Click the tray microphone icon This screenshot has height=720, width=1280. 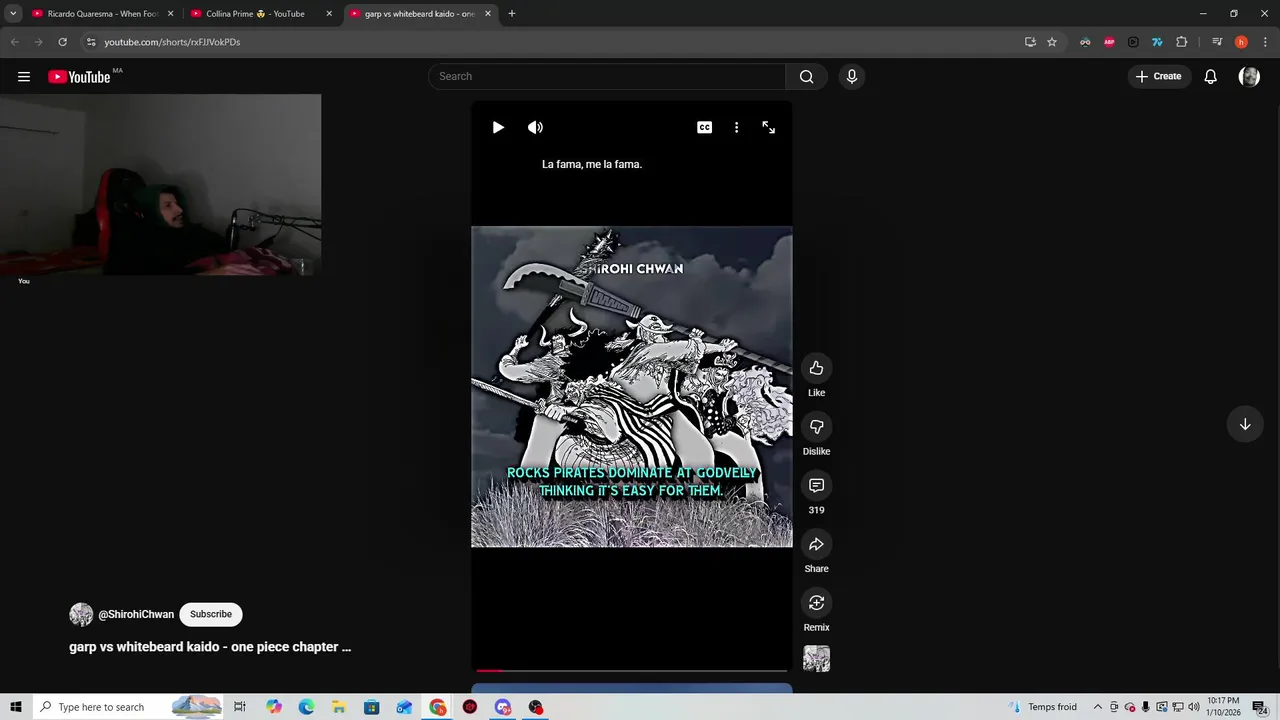[x=1145, y=707]
